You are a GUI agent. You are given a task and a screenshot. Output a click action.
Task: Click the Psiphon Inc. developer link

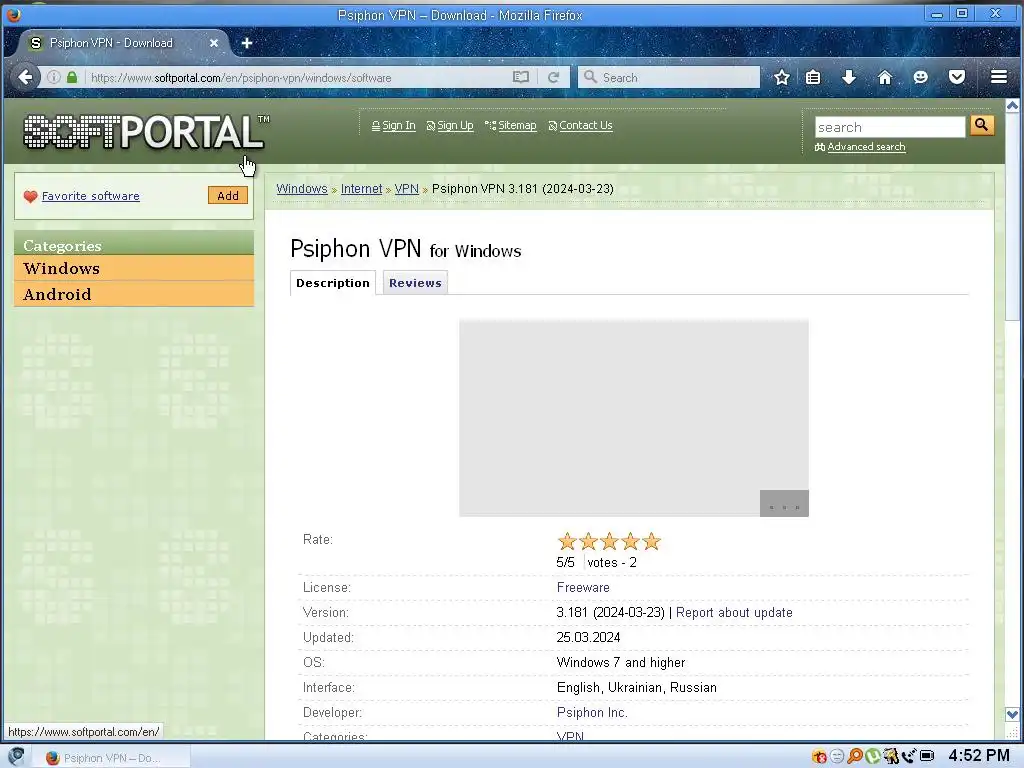(592, 712)
